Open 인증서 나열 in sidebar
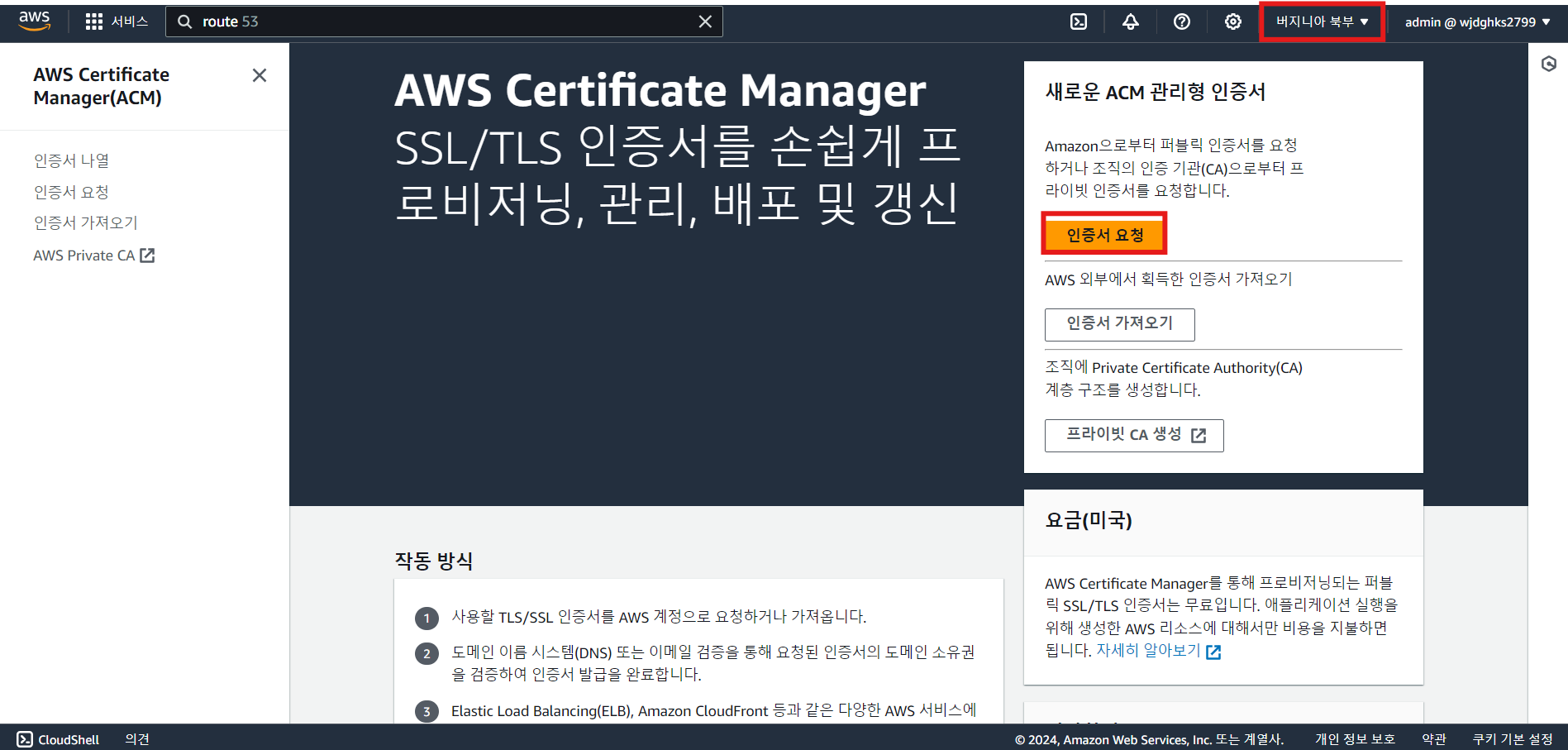Image resolution: width=1568 pixels, height=750 pixels. pos(72,160)
